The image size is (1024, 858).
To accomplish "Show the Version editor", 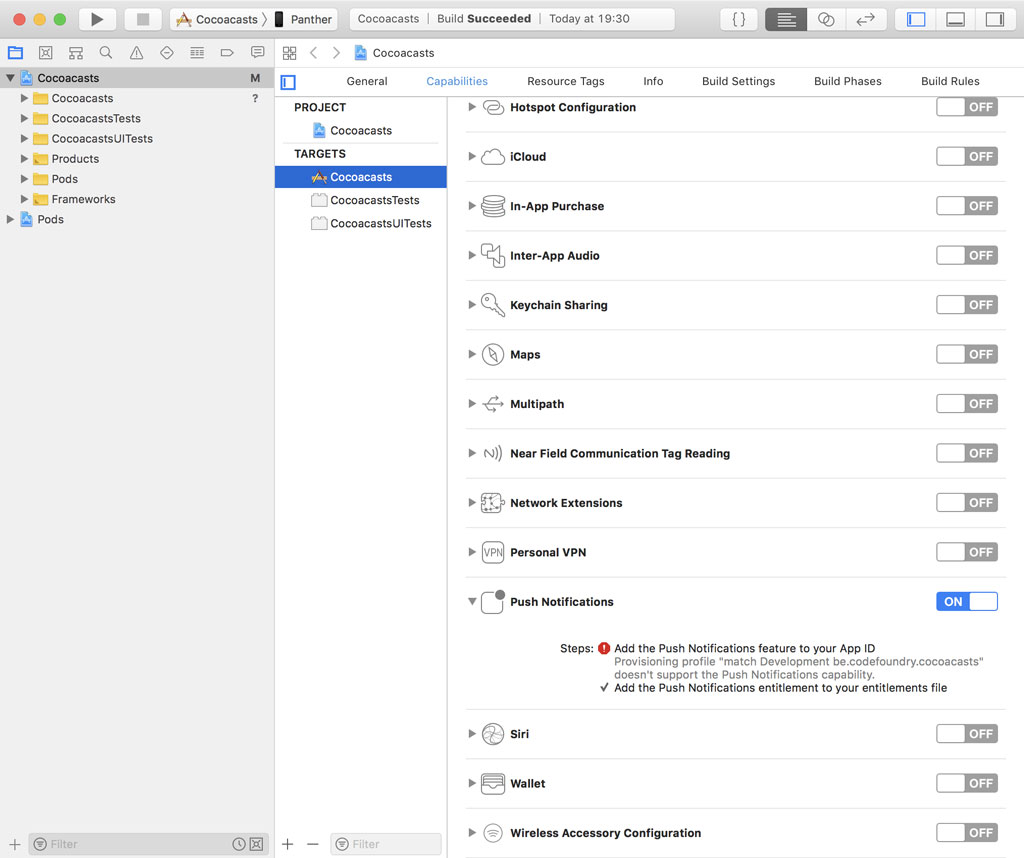I will click(865, 19).
